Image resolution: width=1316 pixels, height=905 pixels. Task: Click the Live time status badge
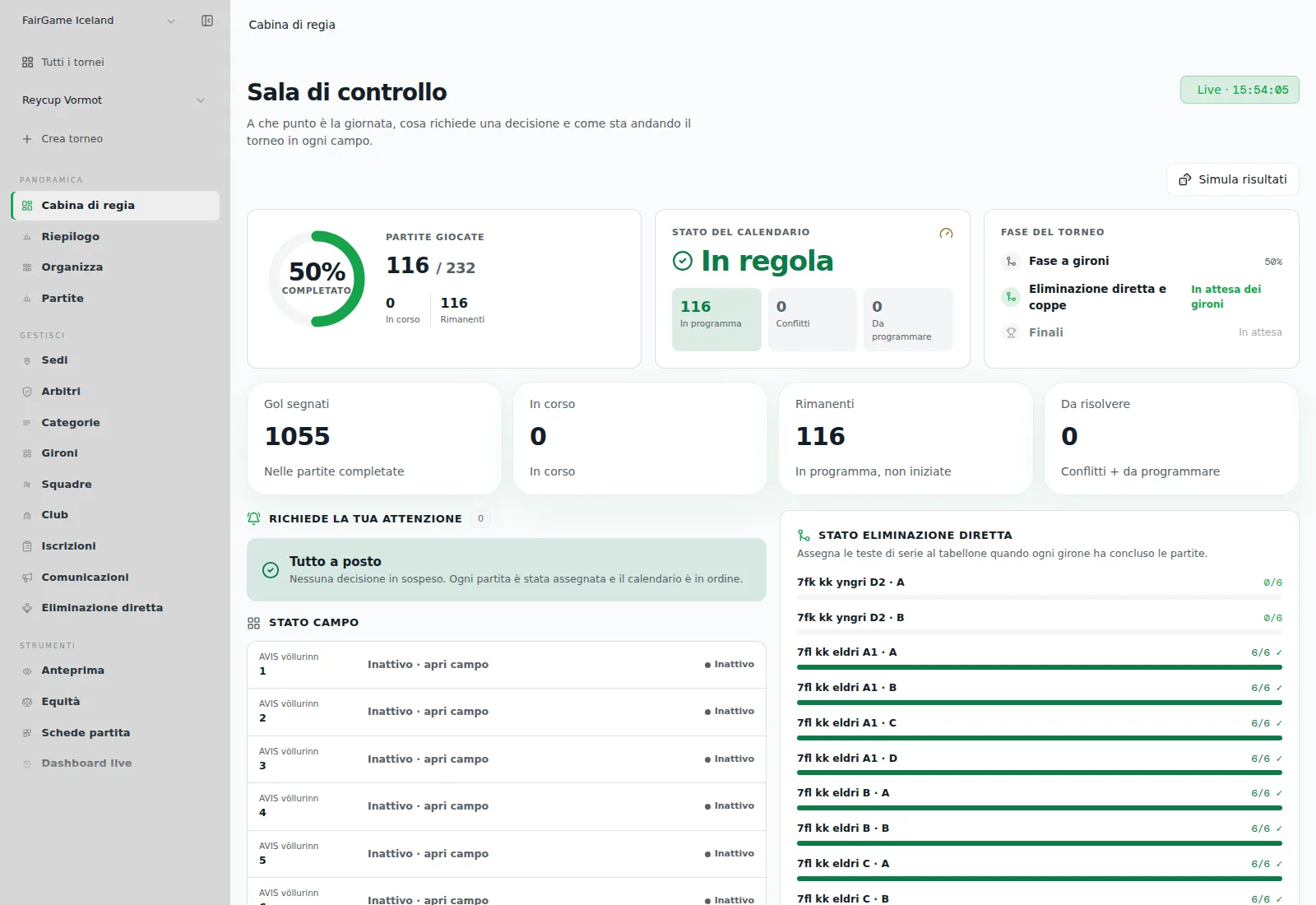(x=1240, y=90)
